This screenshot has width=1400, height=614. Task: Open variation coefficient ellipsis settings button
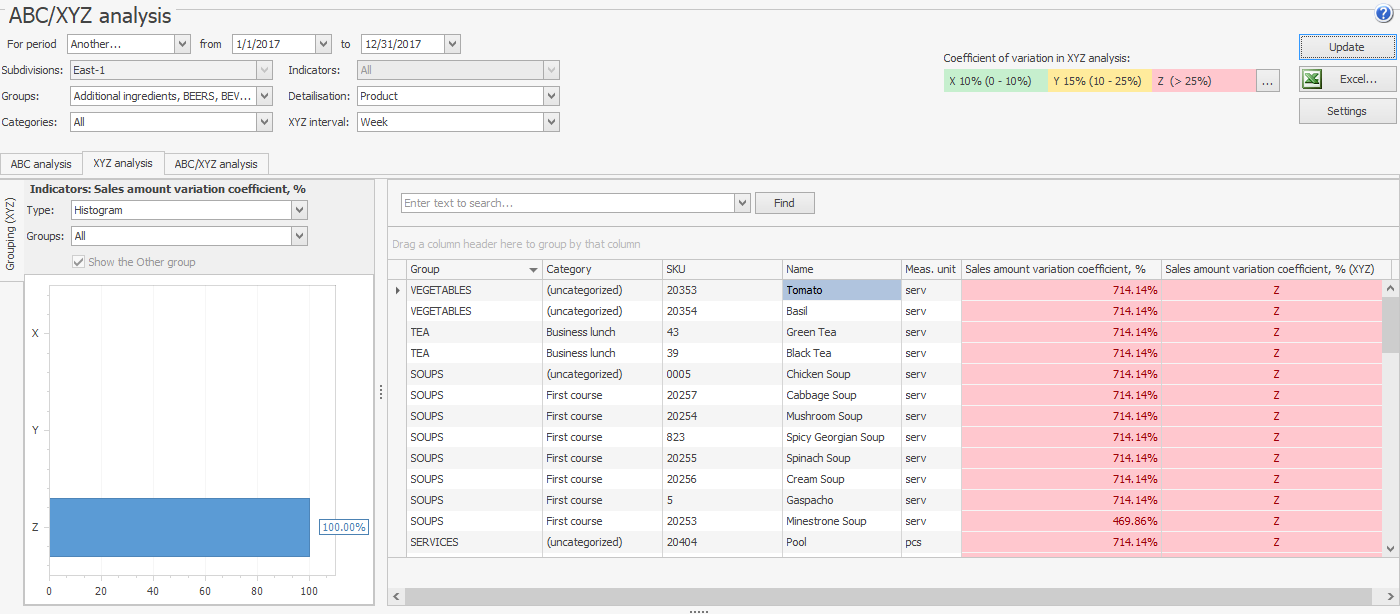tap(1267, 81)
